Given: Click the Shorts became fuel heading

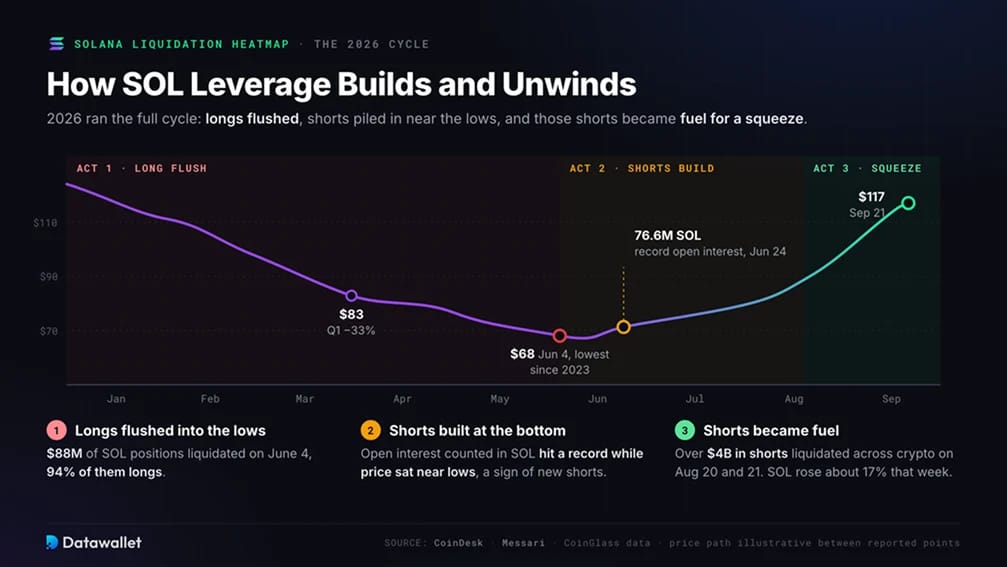Looking at the screenshot, I should pos(771,430).
